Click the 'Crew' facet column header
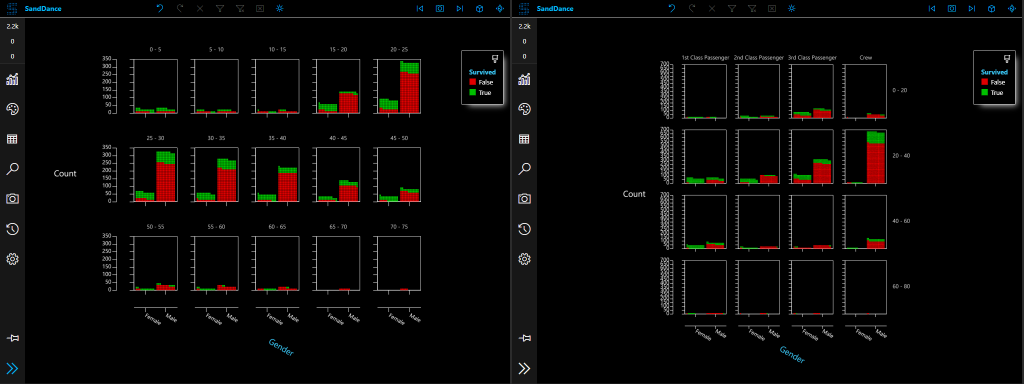Image resolution: width=1024 pixels, height=384 pixels. point(865,57)
